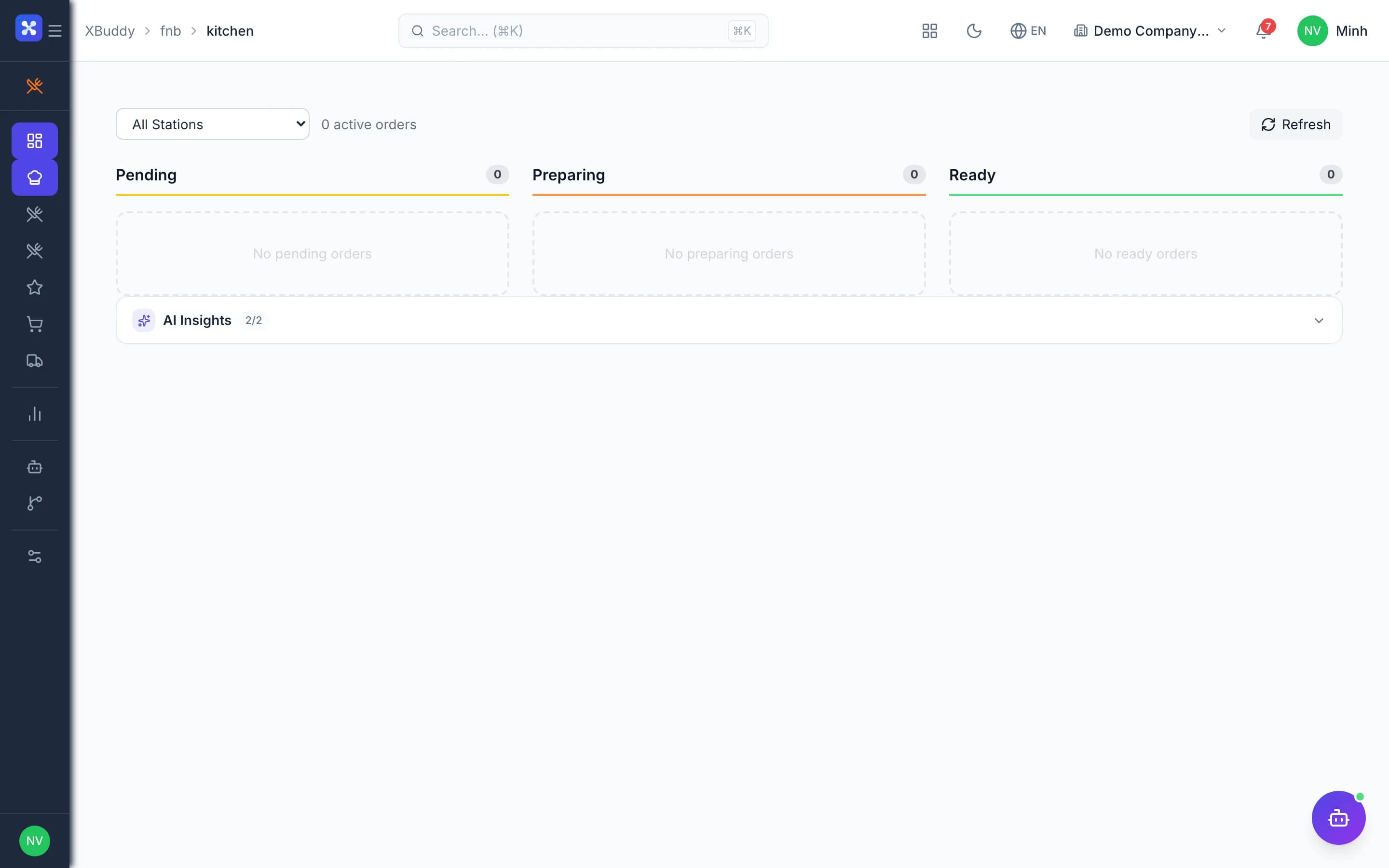Toggle dark mode moon icon
Screen dimensions: 1389x868
974,30
